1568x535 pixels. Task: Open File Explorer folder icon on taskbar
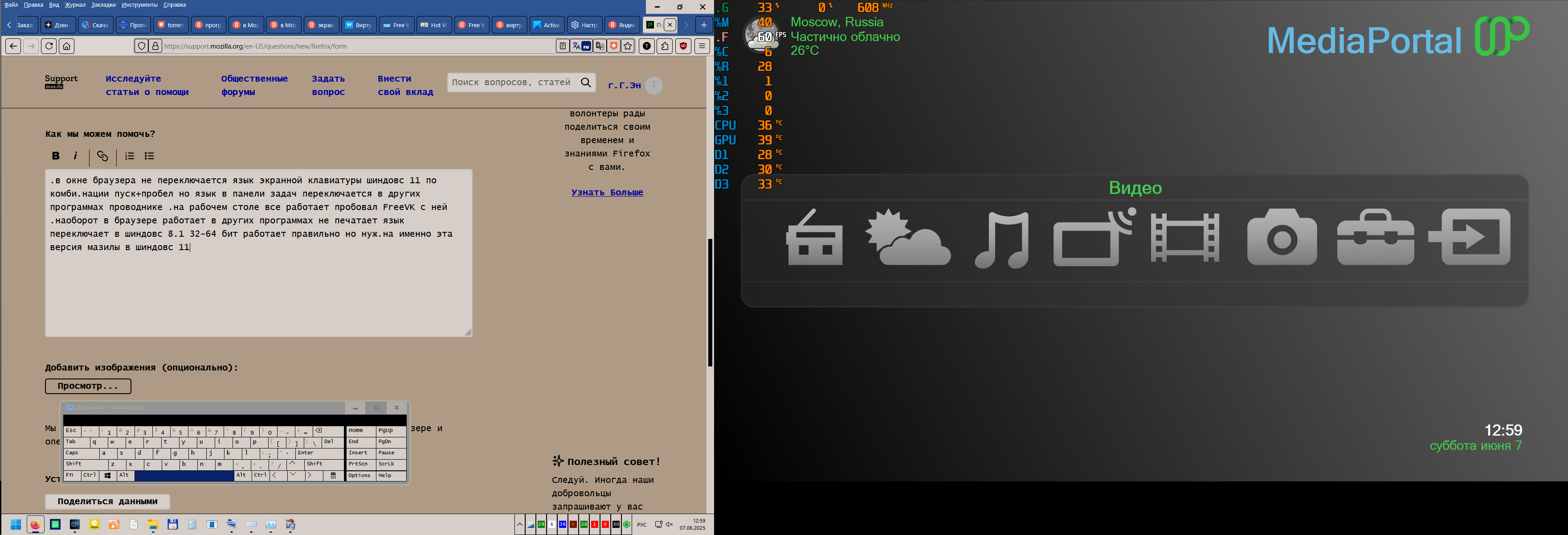click(x=153, y=525)
